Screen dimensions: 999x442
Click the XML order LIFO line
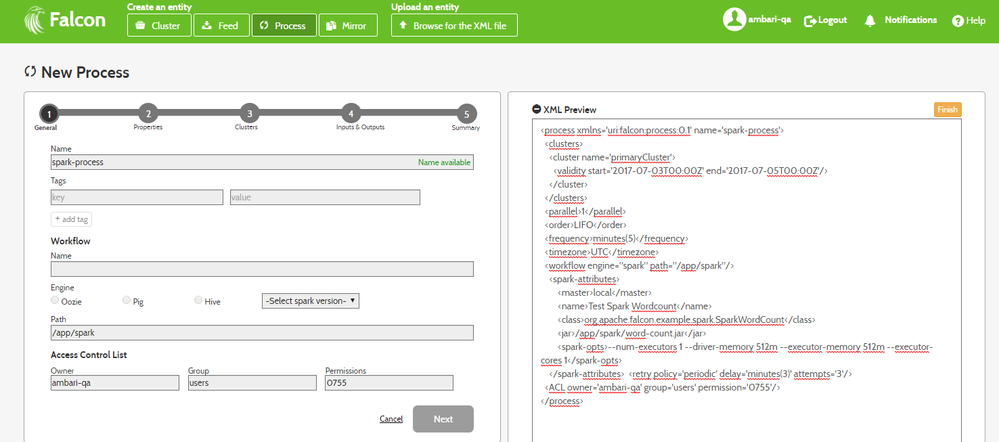(x=586, y=225)
